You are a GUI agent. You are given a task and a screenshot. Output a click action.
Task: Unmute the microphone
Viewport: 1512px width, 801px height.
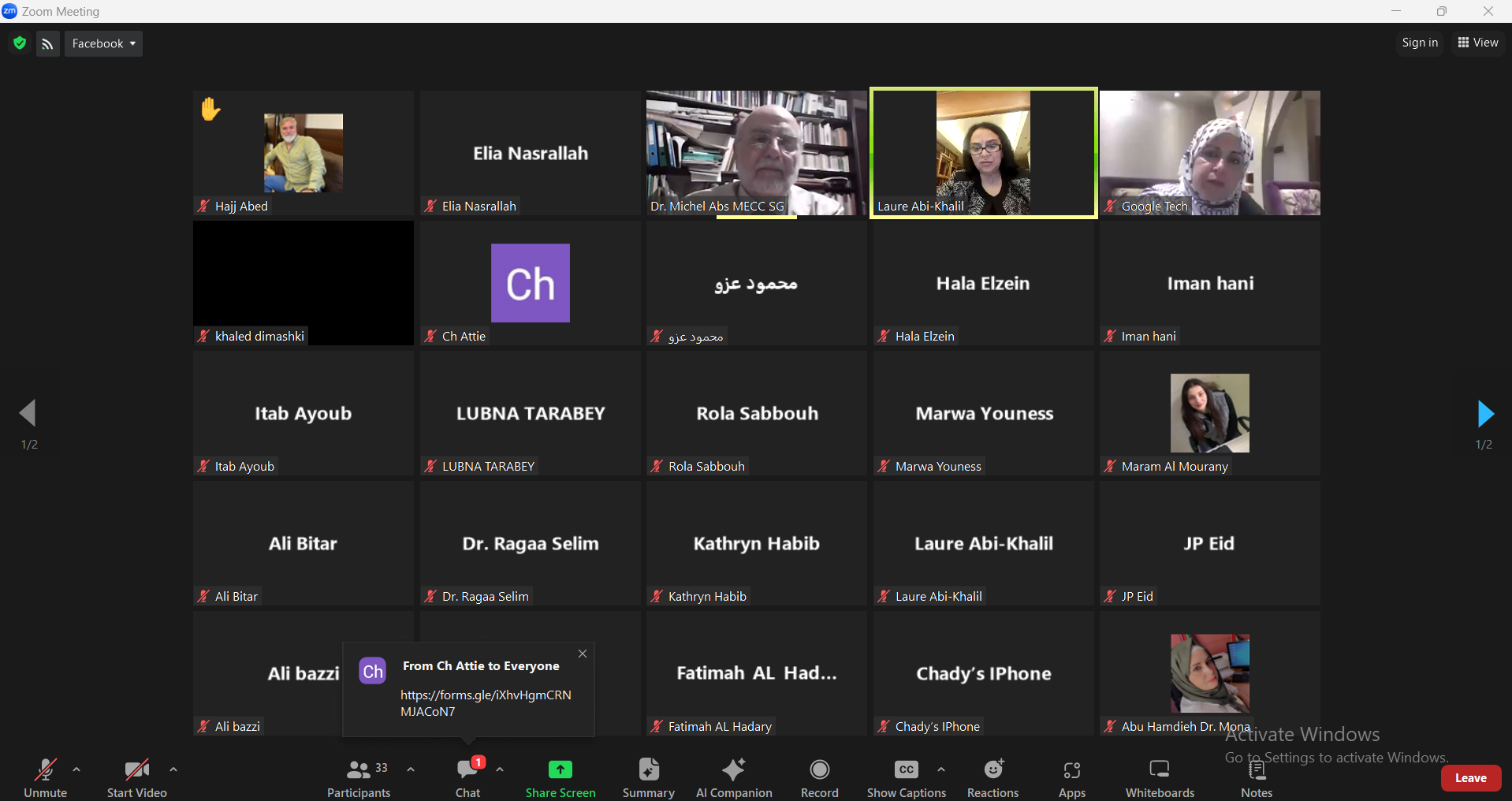[45, 778]
